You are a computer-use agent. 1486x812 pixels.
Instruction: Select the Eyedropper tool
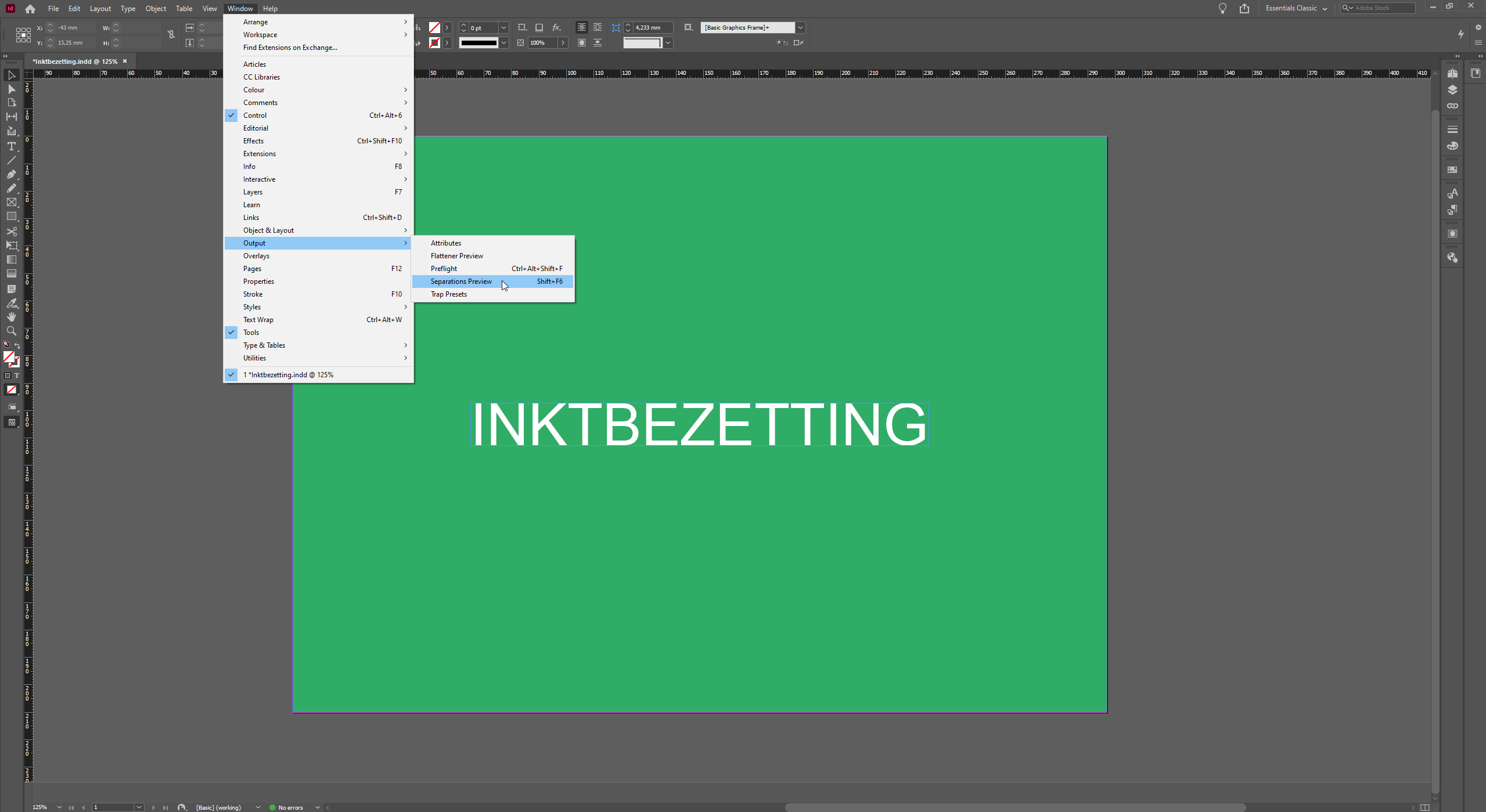coord(11,303)
